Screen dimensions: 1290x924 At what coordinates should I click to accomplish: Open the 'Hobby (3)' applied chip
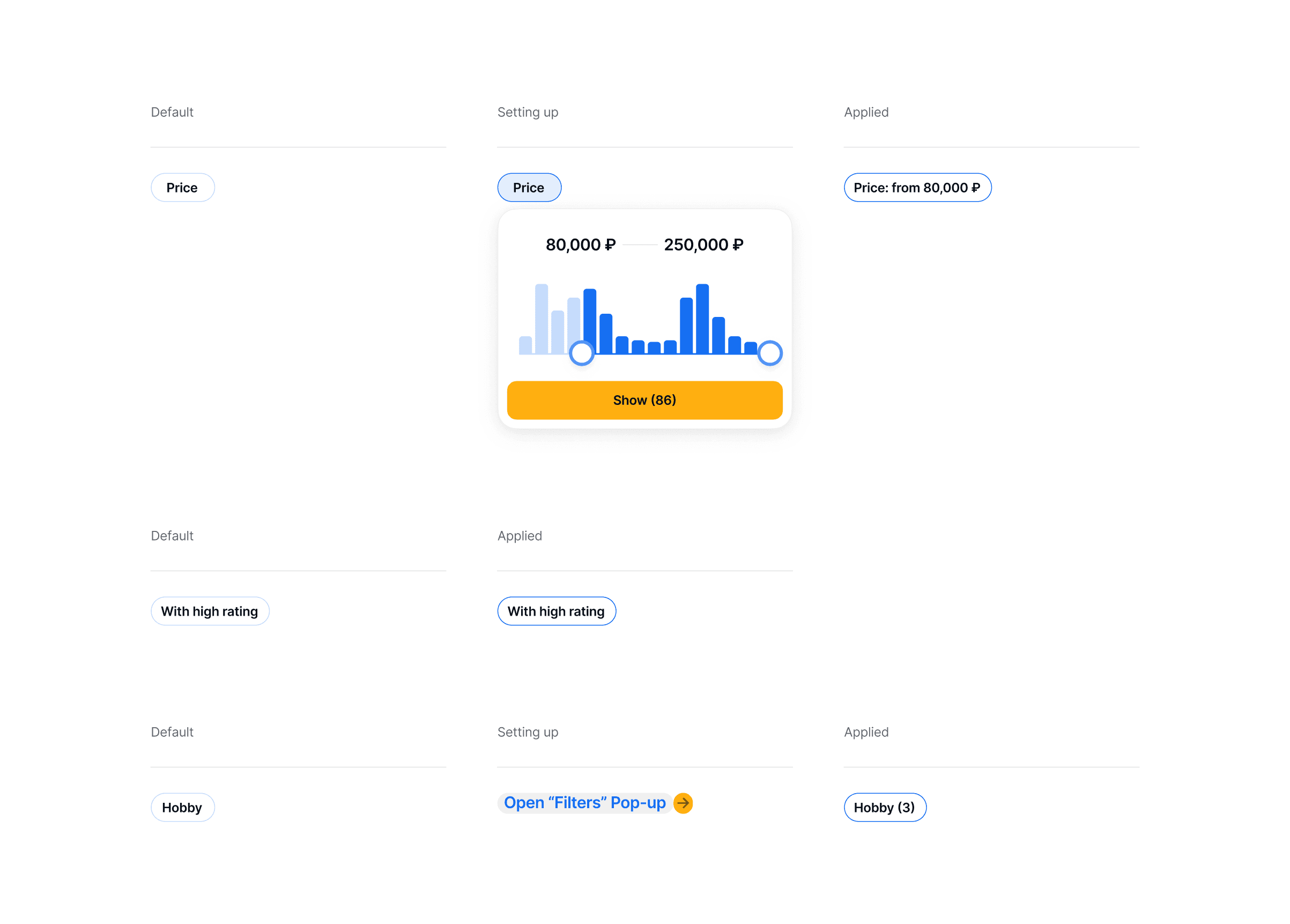click(x=885, y=808)
